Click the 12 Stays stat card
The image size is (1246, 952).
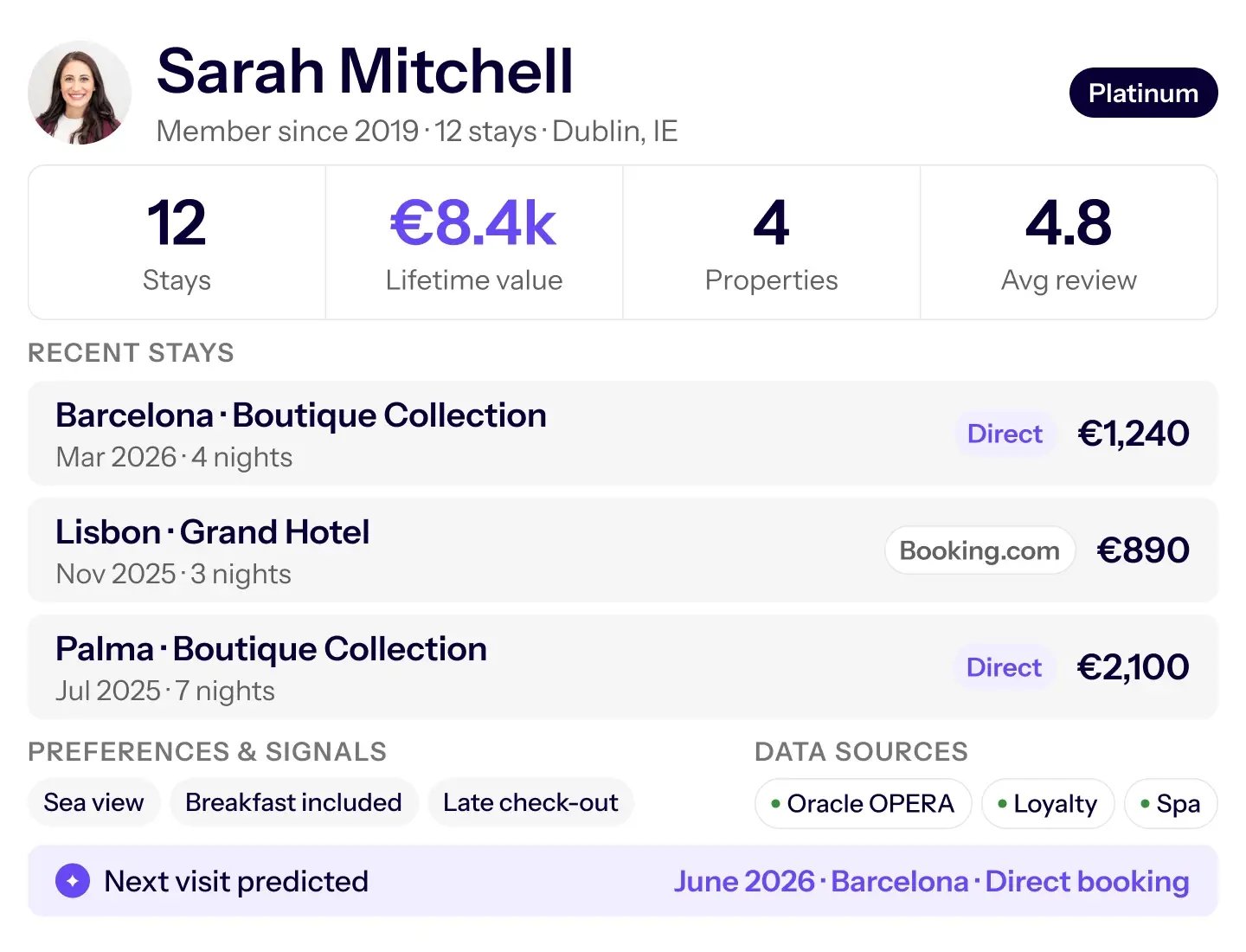[x=177, y=243]
